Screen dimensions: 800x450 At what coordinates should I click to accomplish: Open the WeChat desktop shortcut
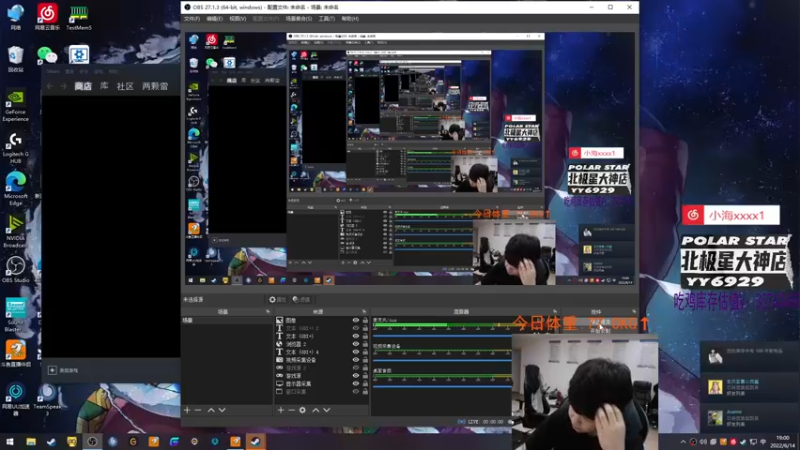(47, 55)
